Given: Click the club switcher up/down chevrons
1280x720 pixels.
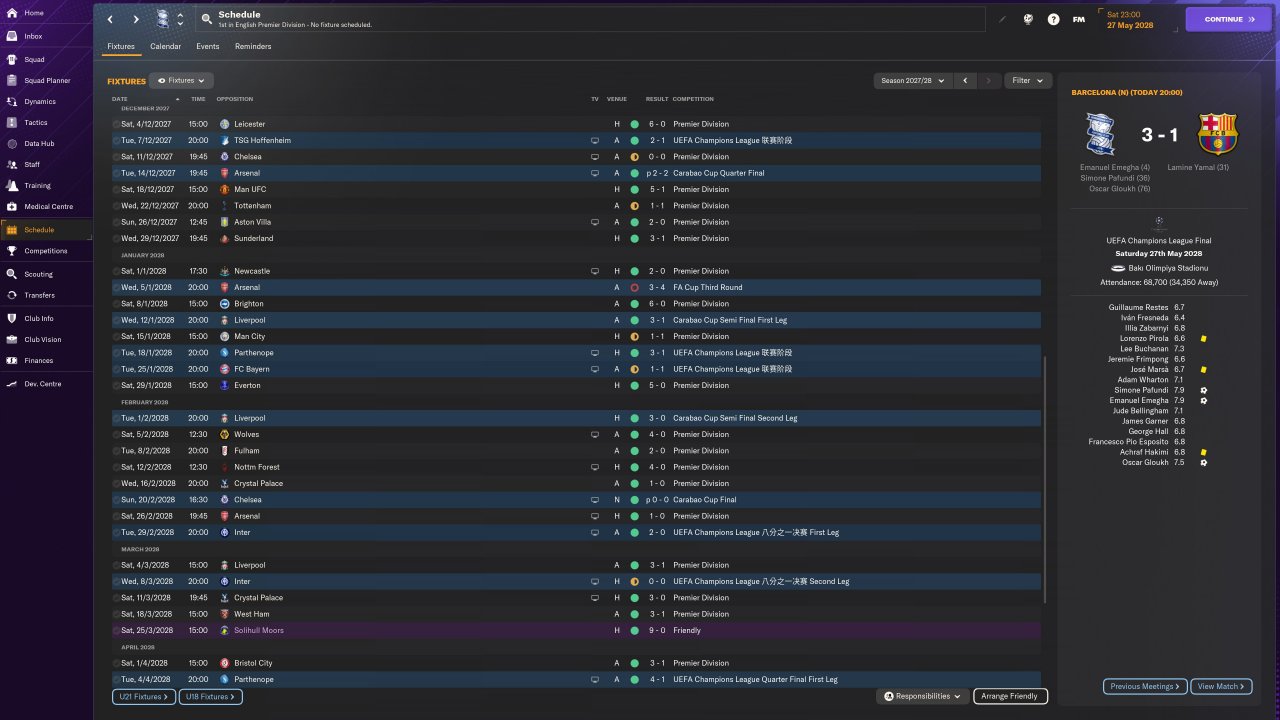Looking at the screenshot, I should point(180,19).
